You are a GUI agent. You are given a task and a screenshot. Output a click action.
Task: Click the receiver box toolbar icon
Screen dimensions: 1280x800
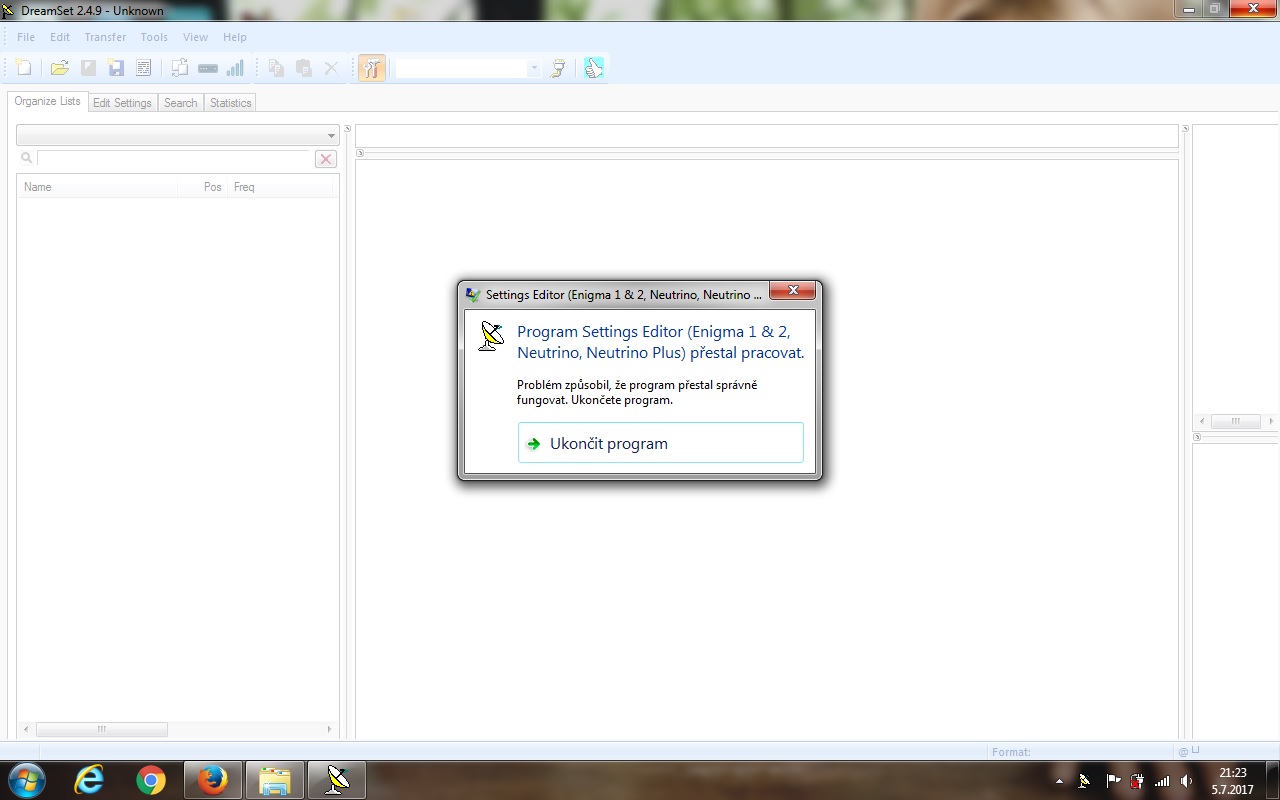click(208, 68)
